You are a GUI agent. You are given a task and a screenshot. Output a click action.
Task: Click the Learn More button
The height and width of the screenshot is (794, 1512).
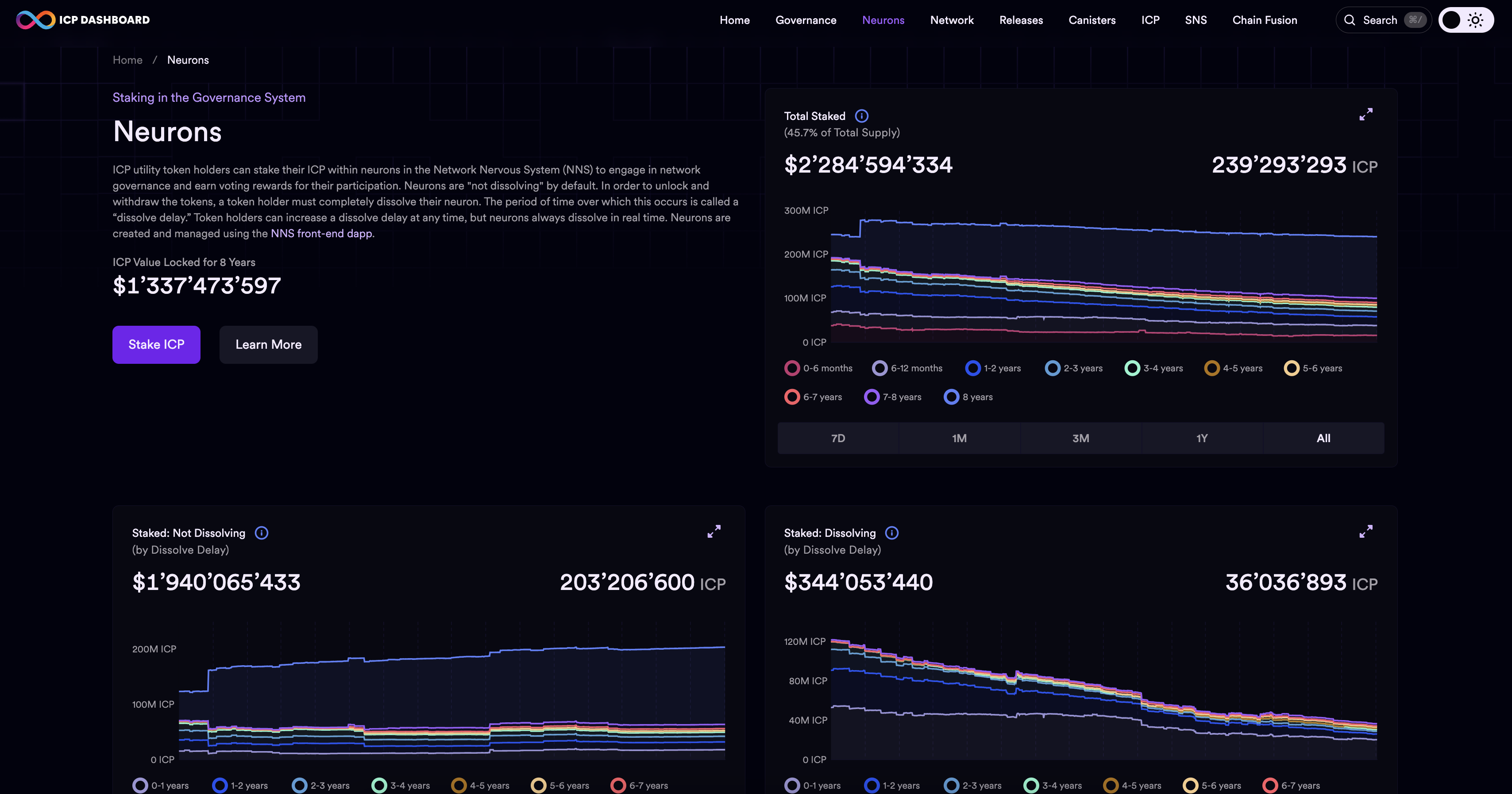268,344
